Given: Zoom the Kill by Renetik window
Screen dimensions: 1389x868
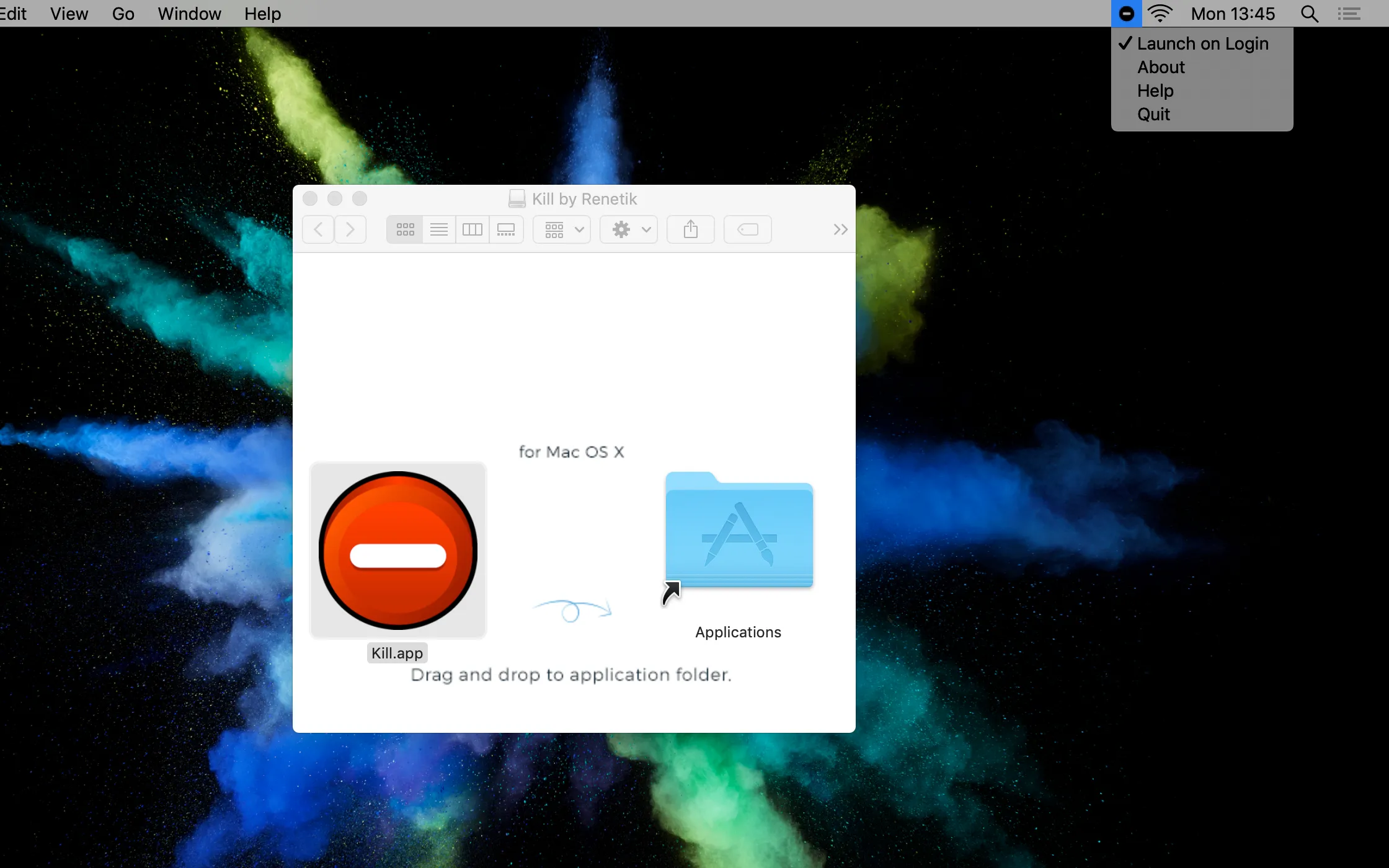Looking at the screenshot, I should pos(360,198).
